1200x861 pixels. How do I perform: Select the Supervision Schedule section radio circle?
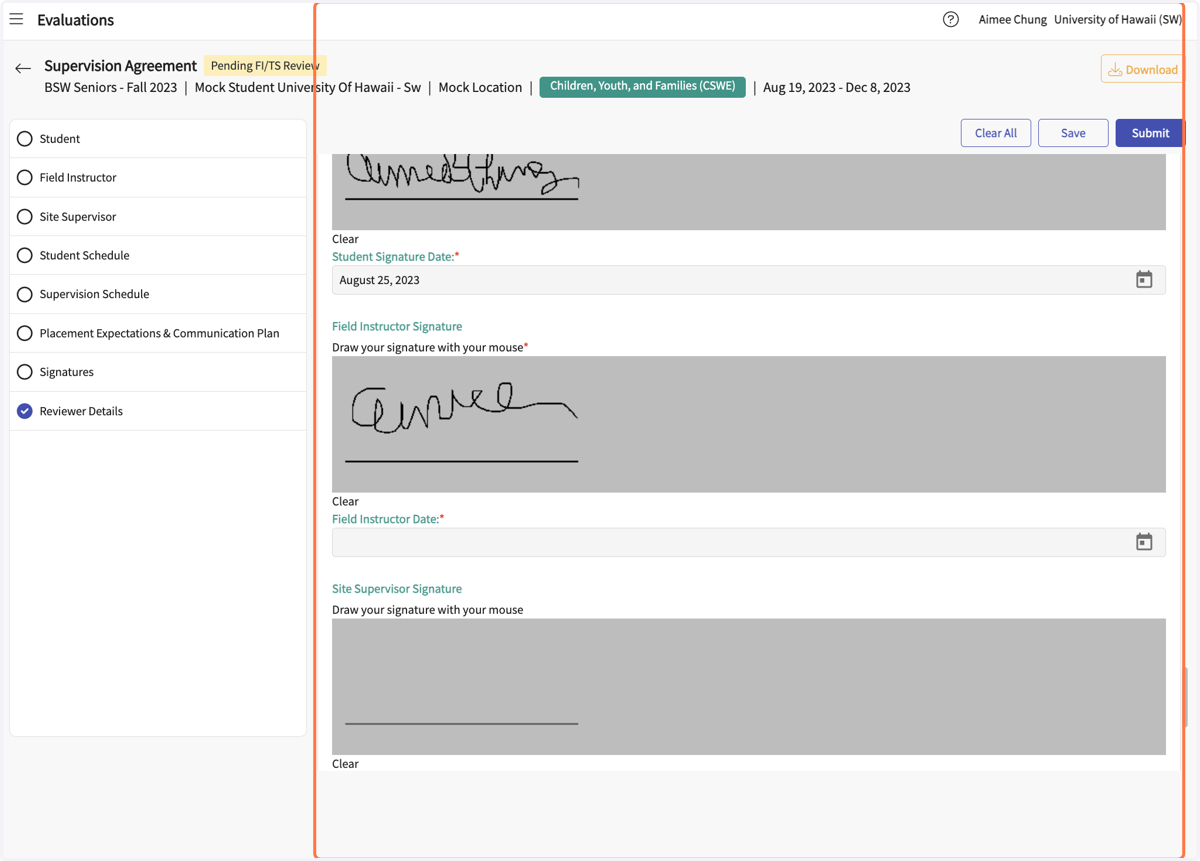pyautogui.click(x=25, y=294)
